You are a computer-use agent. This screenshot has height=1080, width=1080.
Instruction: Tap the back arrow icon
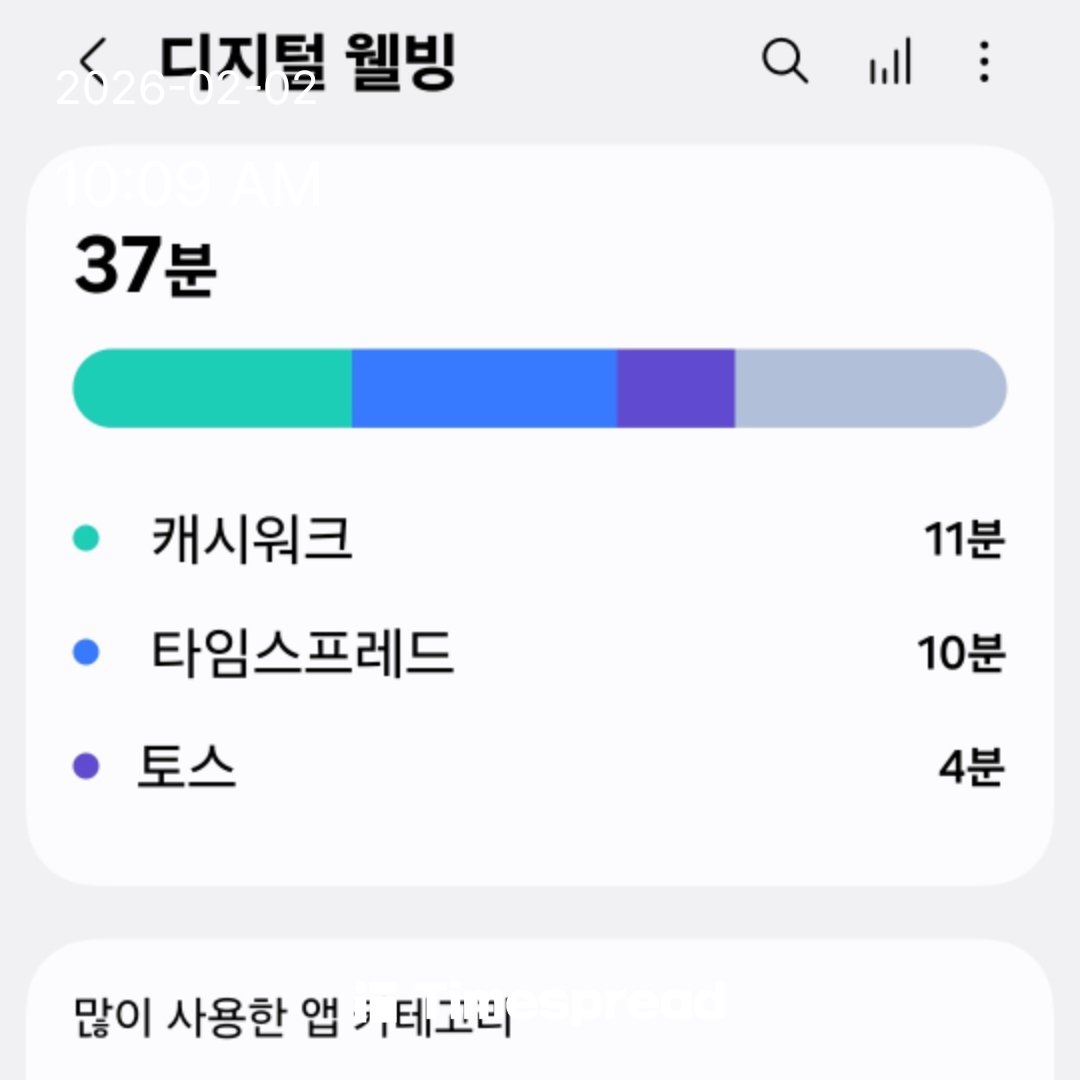(93, 62)
